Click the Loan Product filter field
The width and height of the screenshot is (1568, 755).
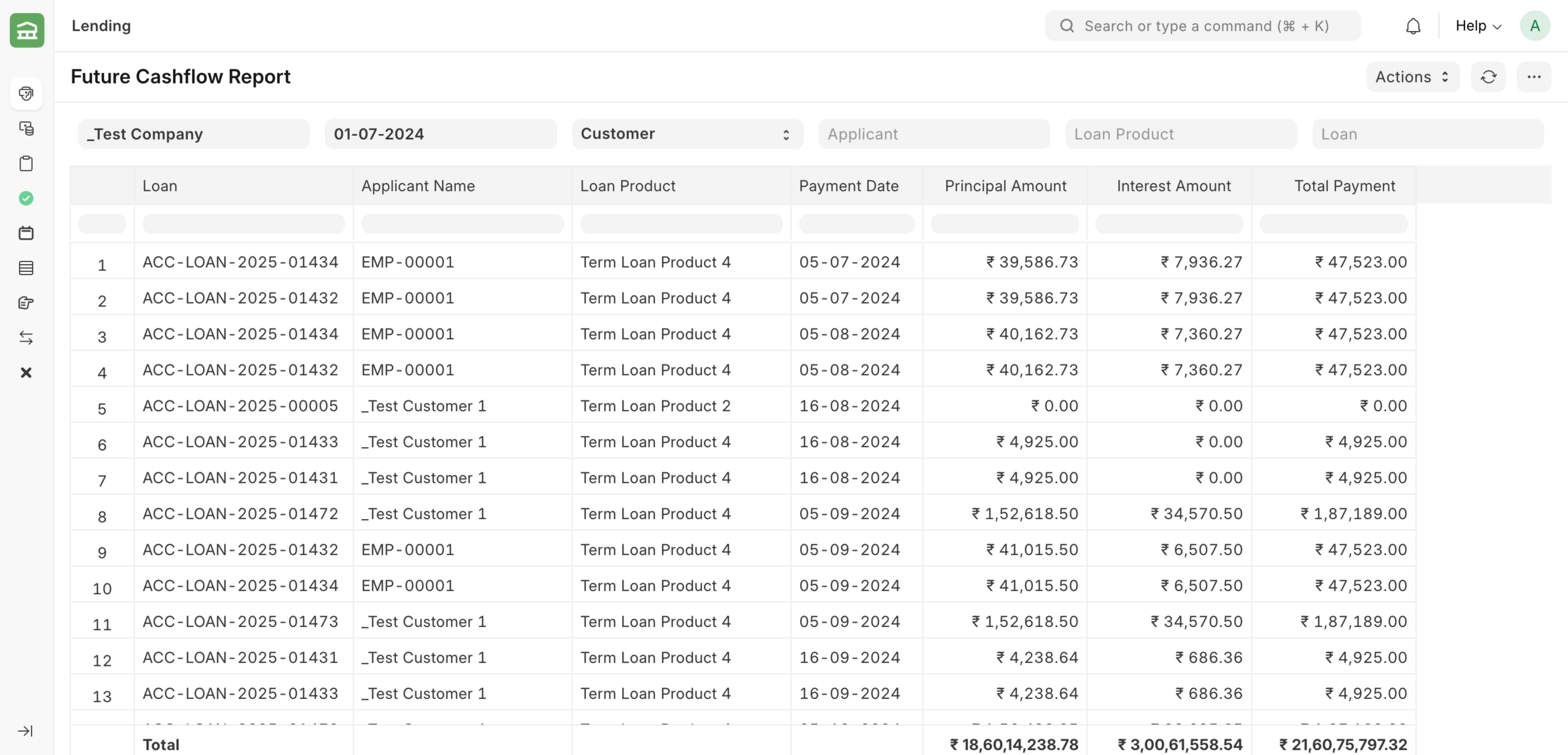[x=1181, y=134]
